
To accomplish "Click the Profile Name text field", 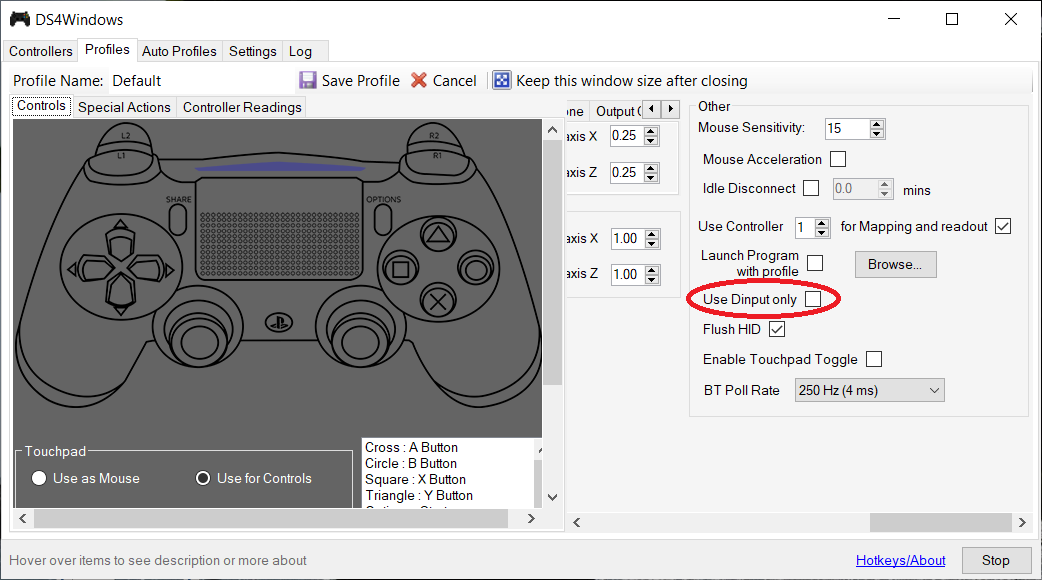I will (x=200, y=81).
